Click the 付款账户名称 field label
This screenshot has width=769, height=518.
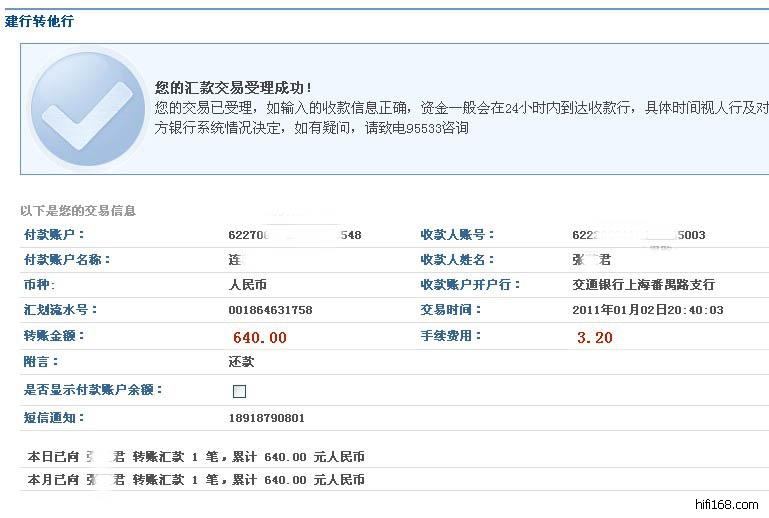[x=67, y=260]
